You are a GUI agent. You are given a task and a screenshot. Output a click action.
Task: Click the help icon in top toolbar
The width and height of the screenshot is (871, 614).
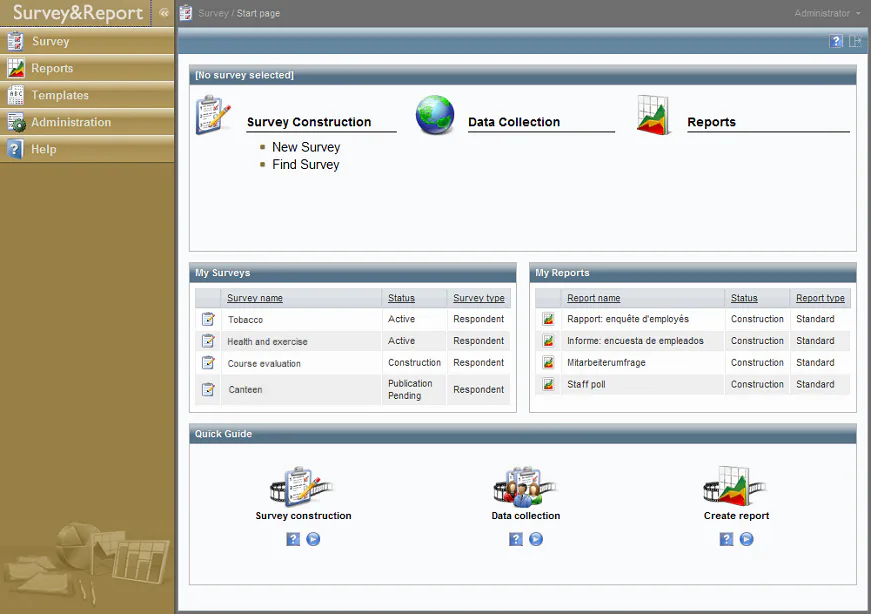(x=835, y=41)
